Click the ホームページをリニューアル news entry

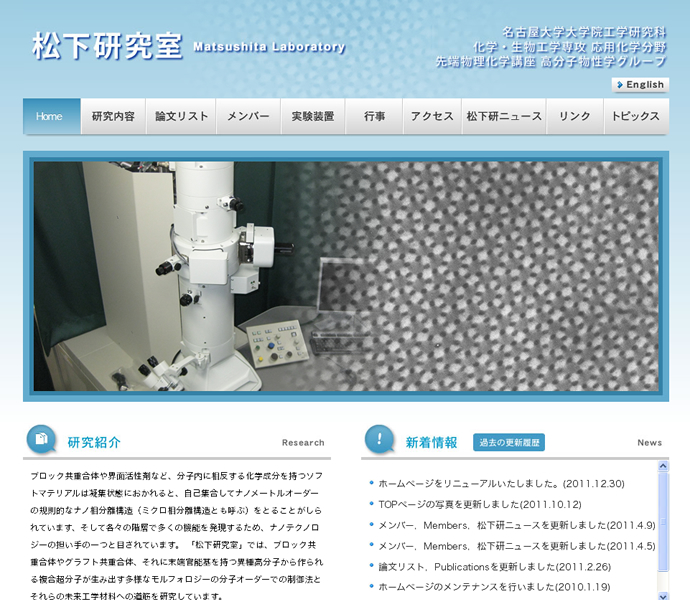501,484
